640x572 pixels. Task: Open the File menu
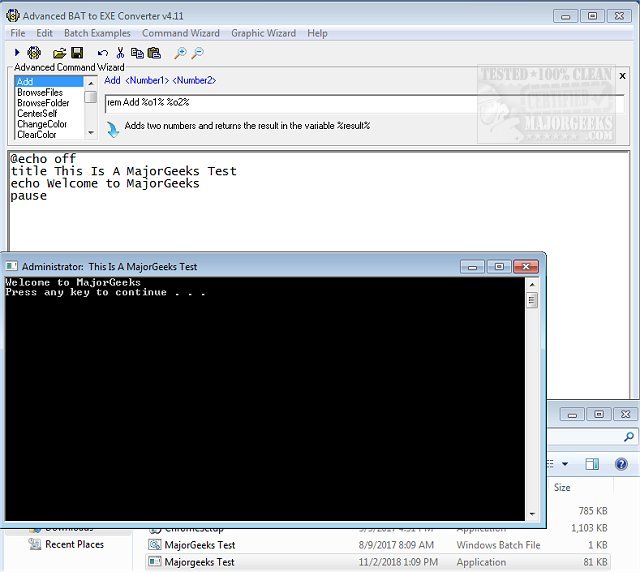(18, 33)
